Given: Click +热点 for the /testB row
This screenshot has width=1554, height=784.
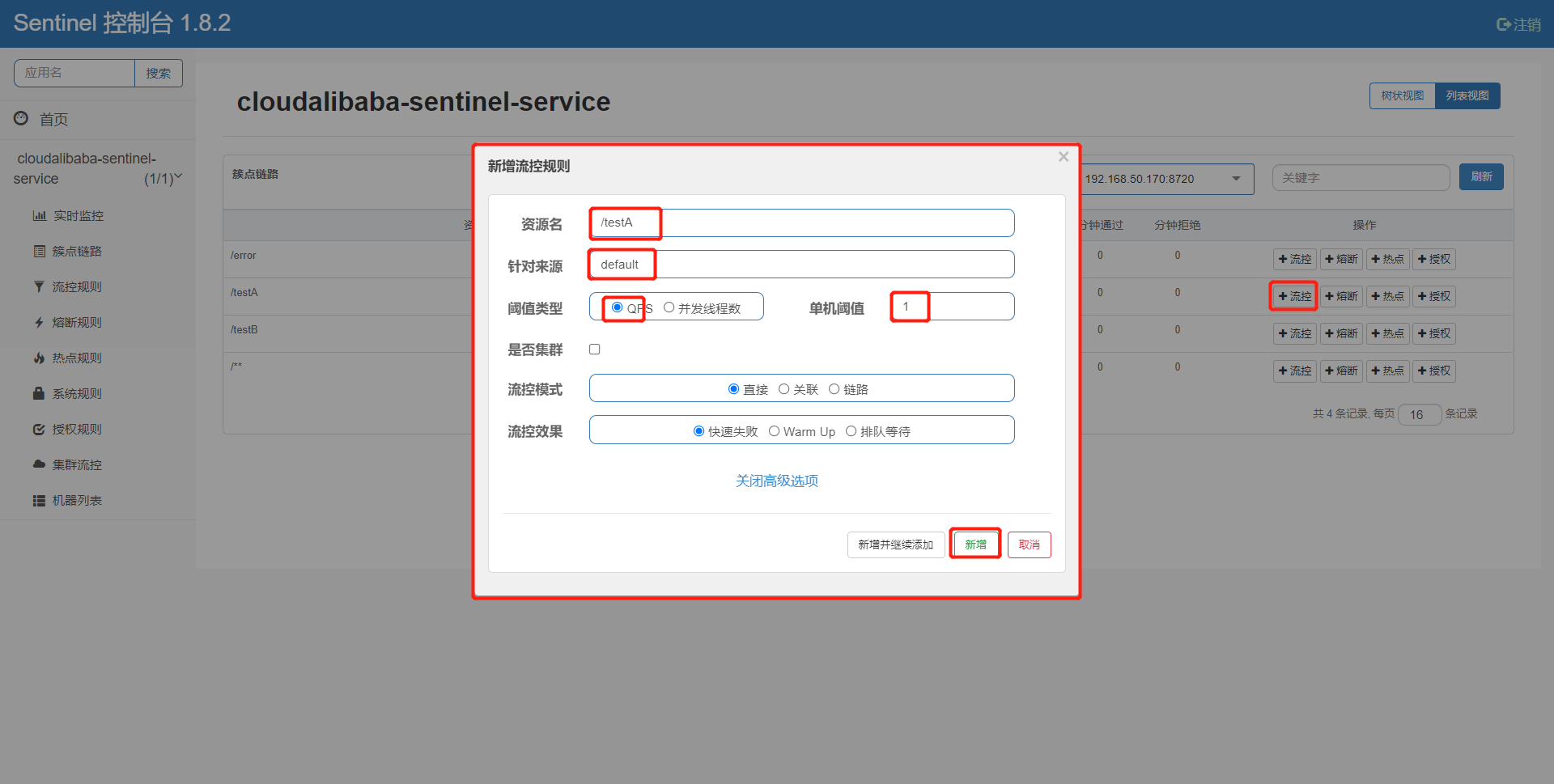Looking at the screenshot, I should pyautogui.click(x=1388, y=333).
